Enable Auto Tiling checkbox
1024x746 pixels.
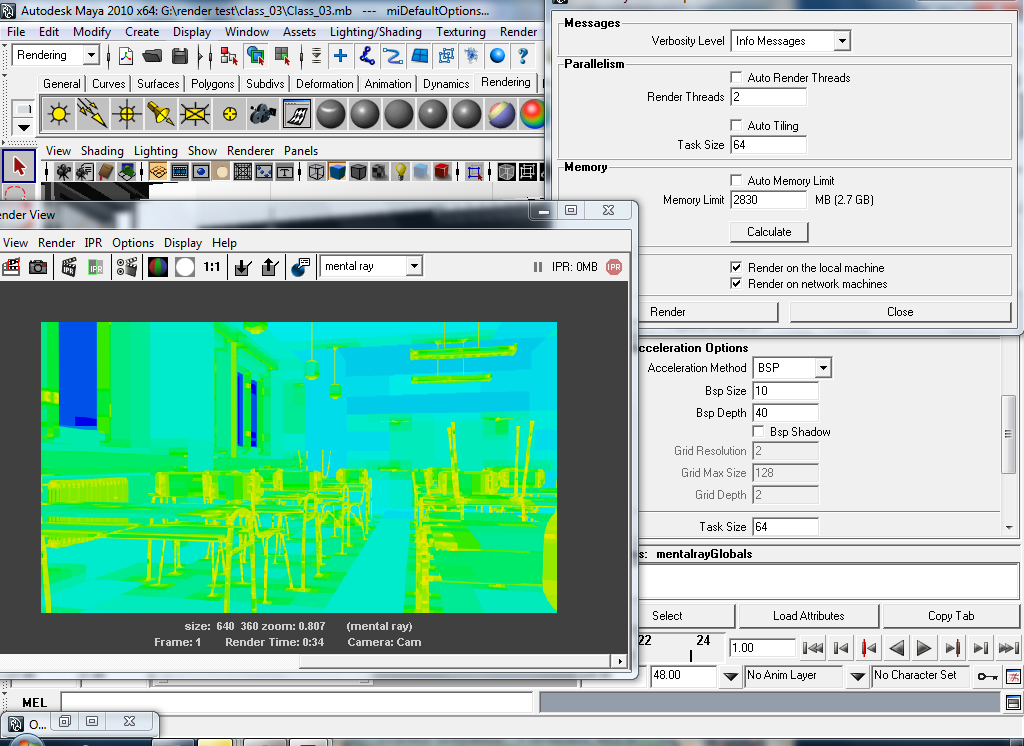point(736,125)
